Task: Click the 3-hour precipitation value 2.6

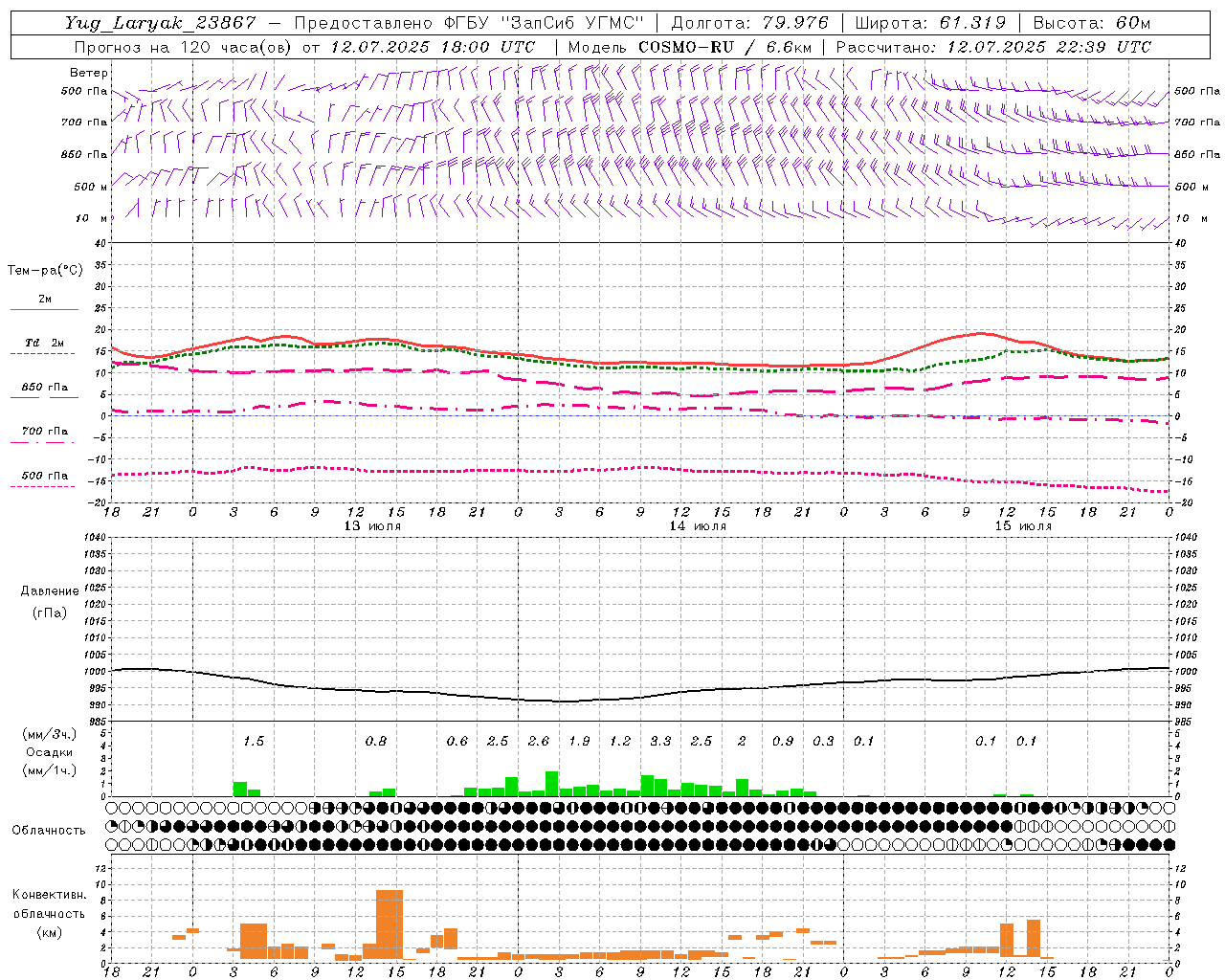Action: [x=539, y=742]
